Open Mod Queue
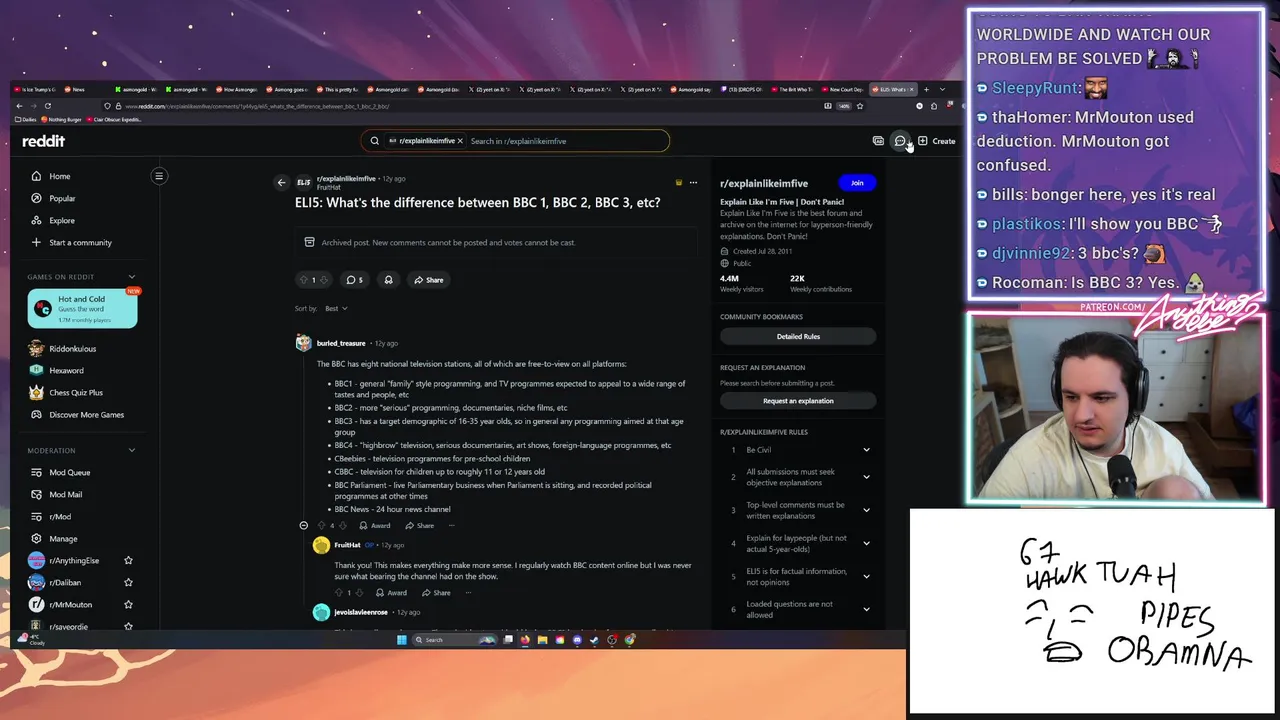Screen dimensions: 1280x720 70,472
